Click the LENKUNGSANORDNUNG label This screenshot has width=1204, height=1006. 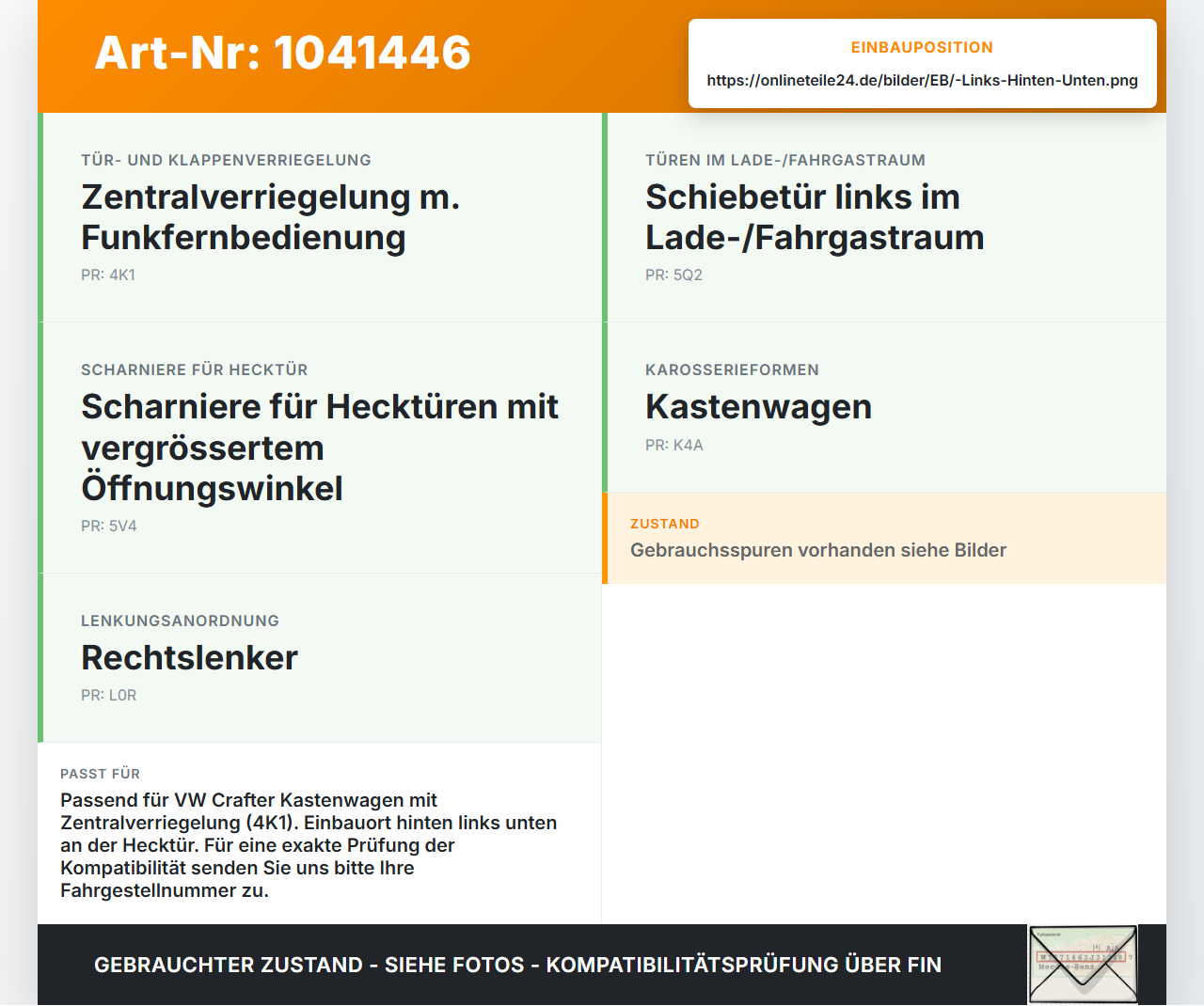click(x=180, y=621)
